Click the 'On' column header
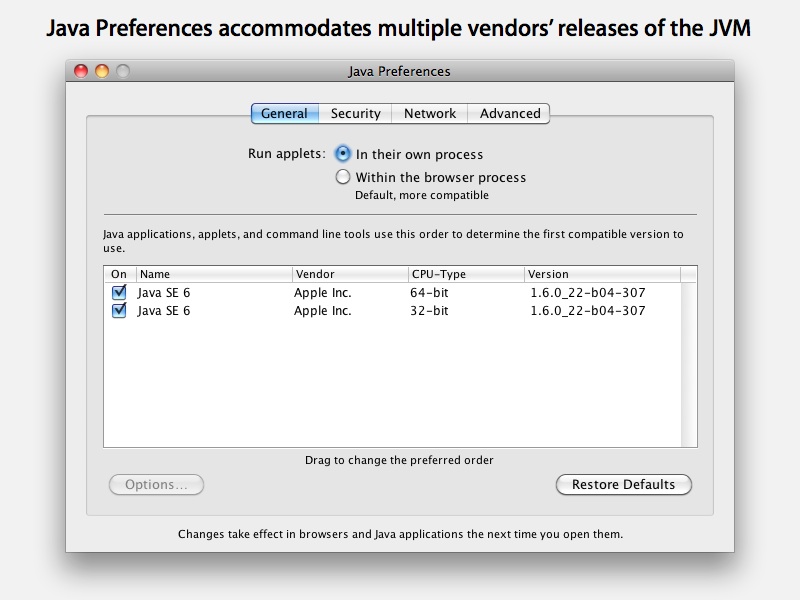Image resolution: width=800 pixels, height=600 pixels. click(120, 274)
